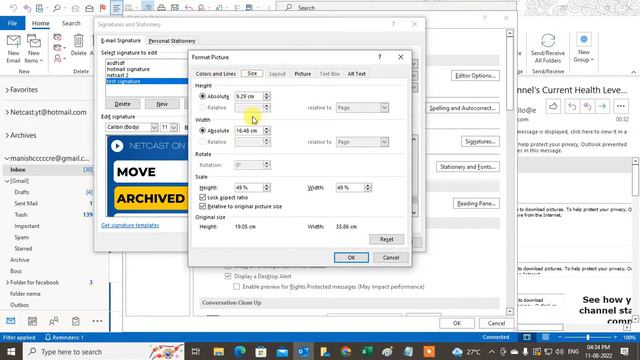The width and height of the screenshot is (640, 360).
Task: Toggle Lock aspect ratio checkbox
Action: click(x=202, y=197)
